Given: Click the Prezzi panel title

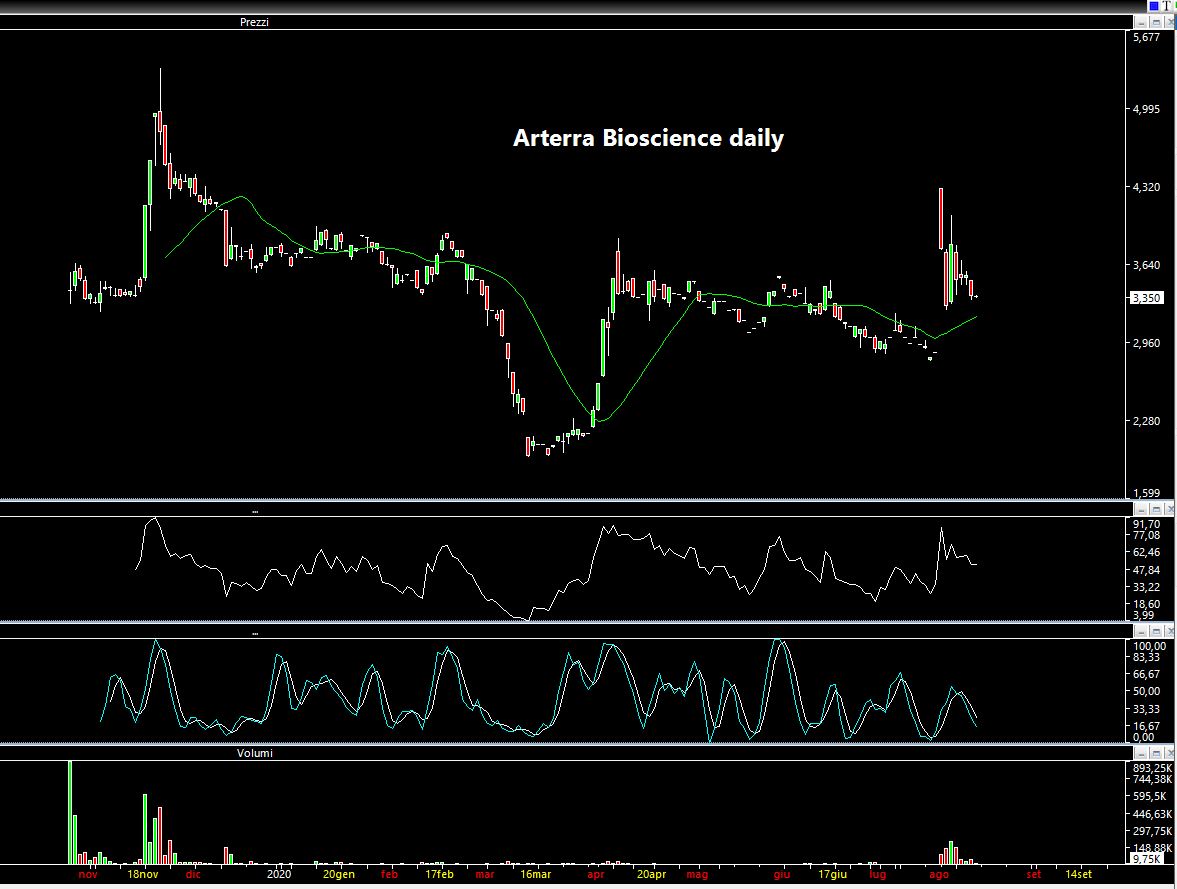Looking at the screenshot, I should pyautogui.click(x=254, y=22).
